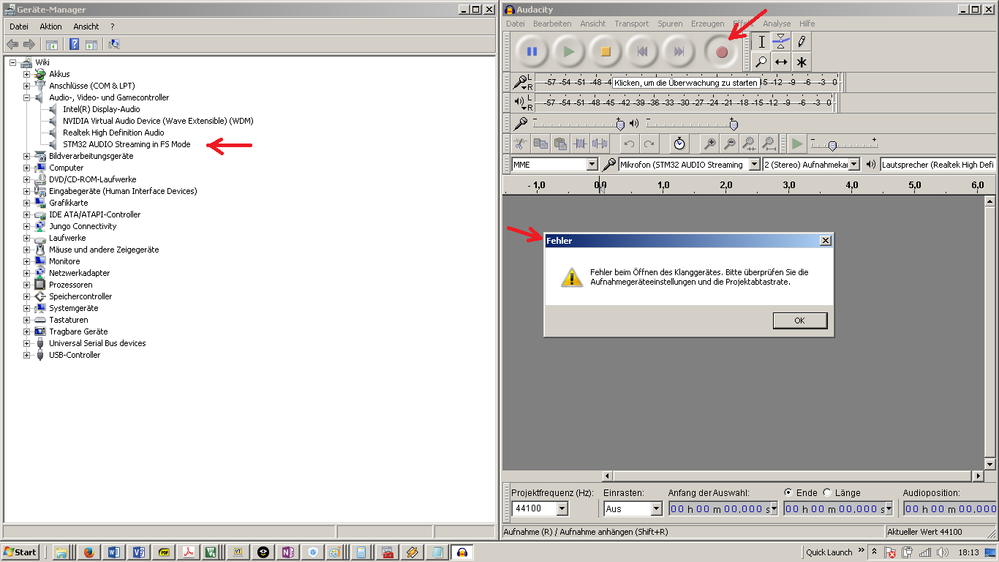Click the playback meter speaker icon
This screenshot has height=562, width=999.
click(521, 102)
